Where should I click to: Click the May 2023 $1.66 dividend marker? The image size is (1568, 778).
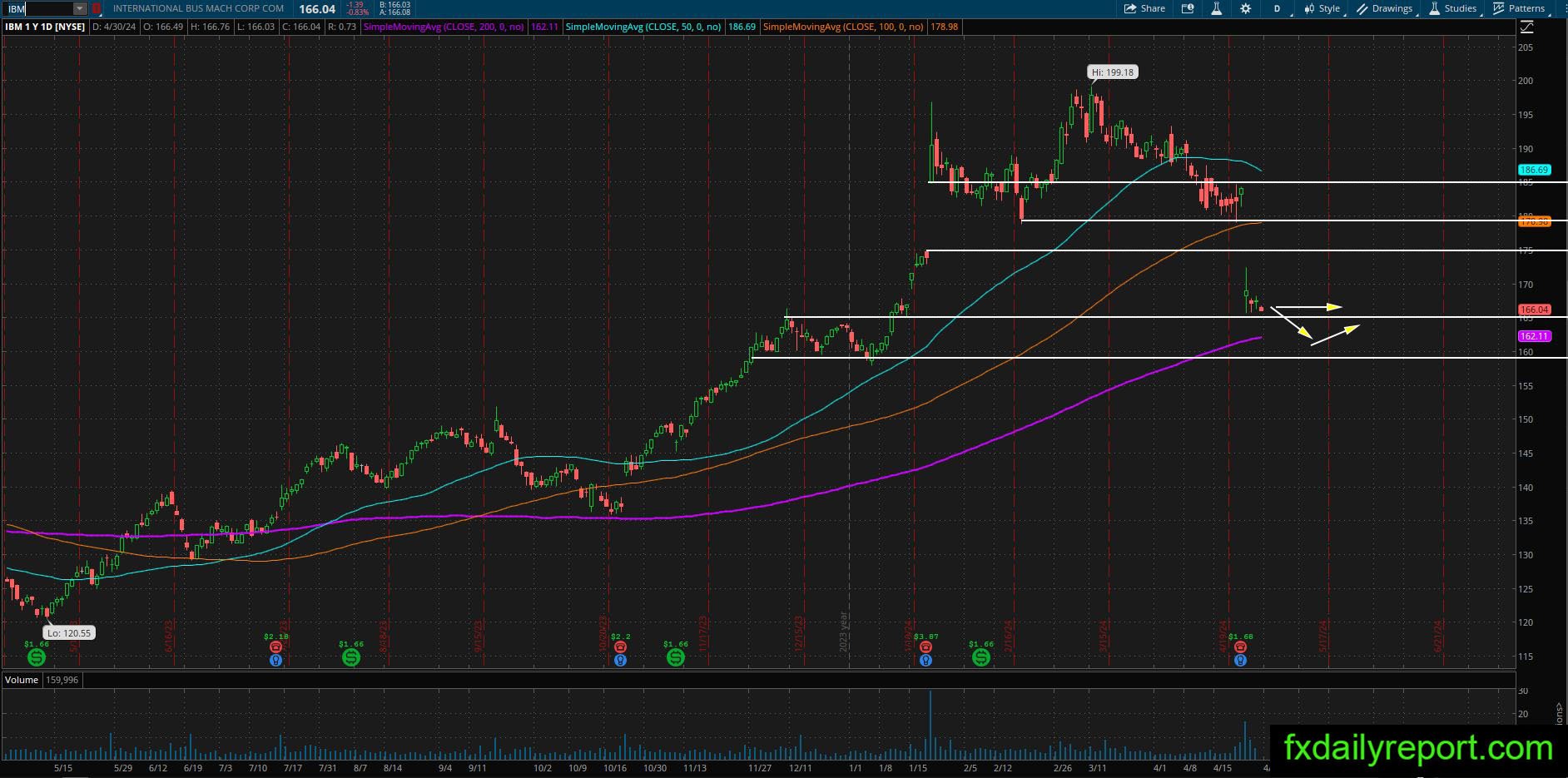click(37, 658)
